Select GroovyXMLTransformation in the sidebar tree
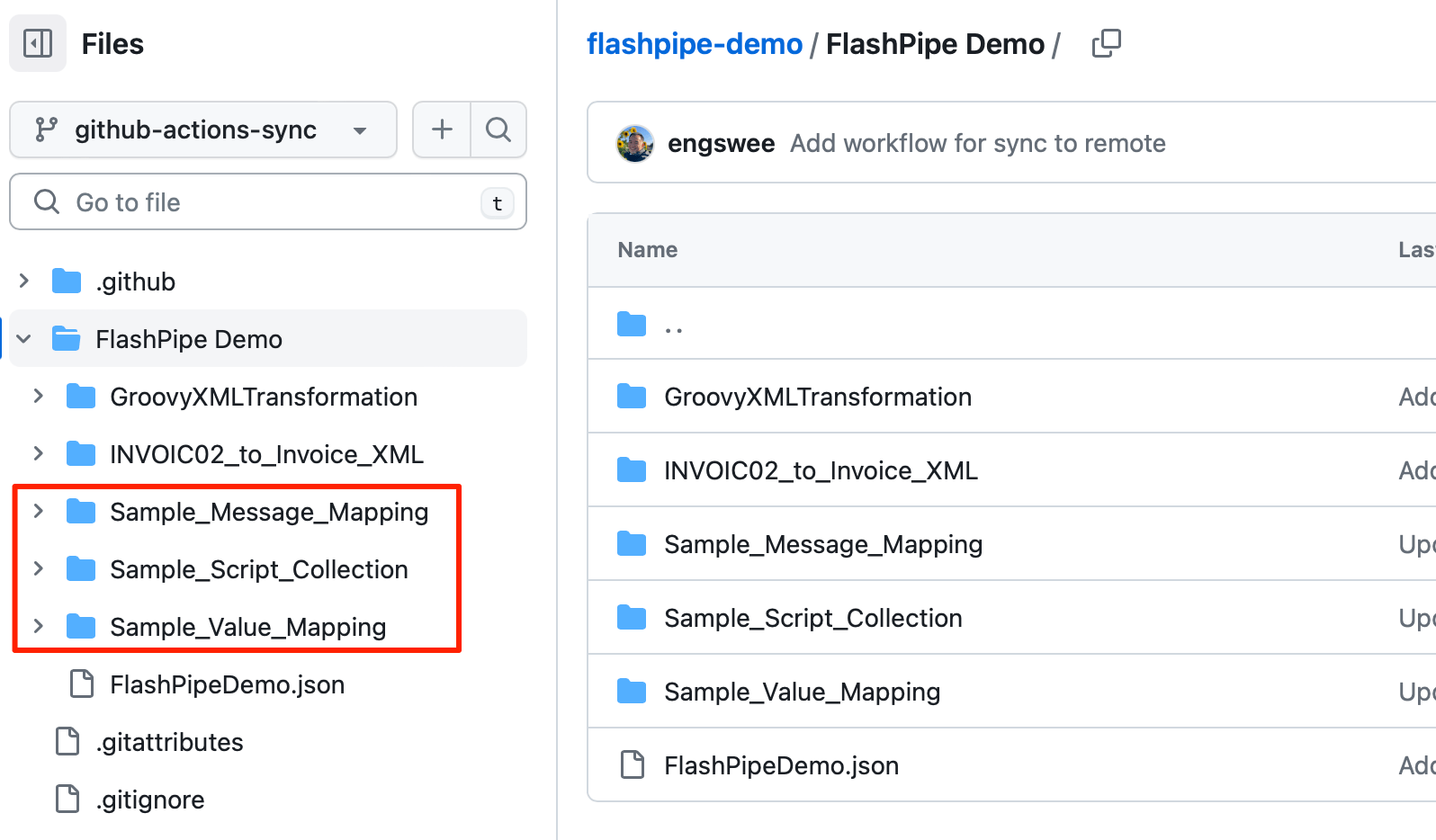Screen dimensions: 1436x840 pos(264,397)
